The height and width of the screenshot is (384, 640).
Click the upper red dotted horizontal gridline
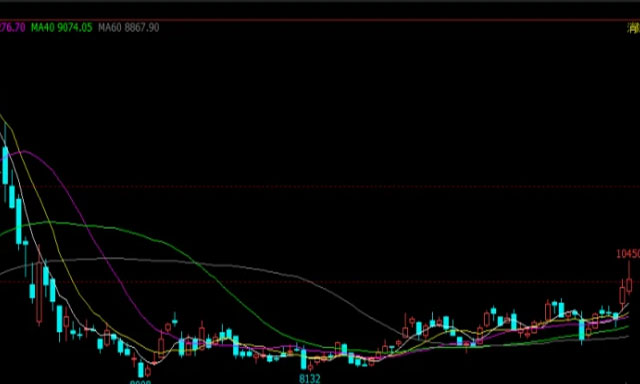coord(320,186)
